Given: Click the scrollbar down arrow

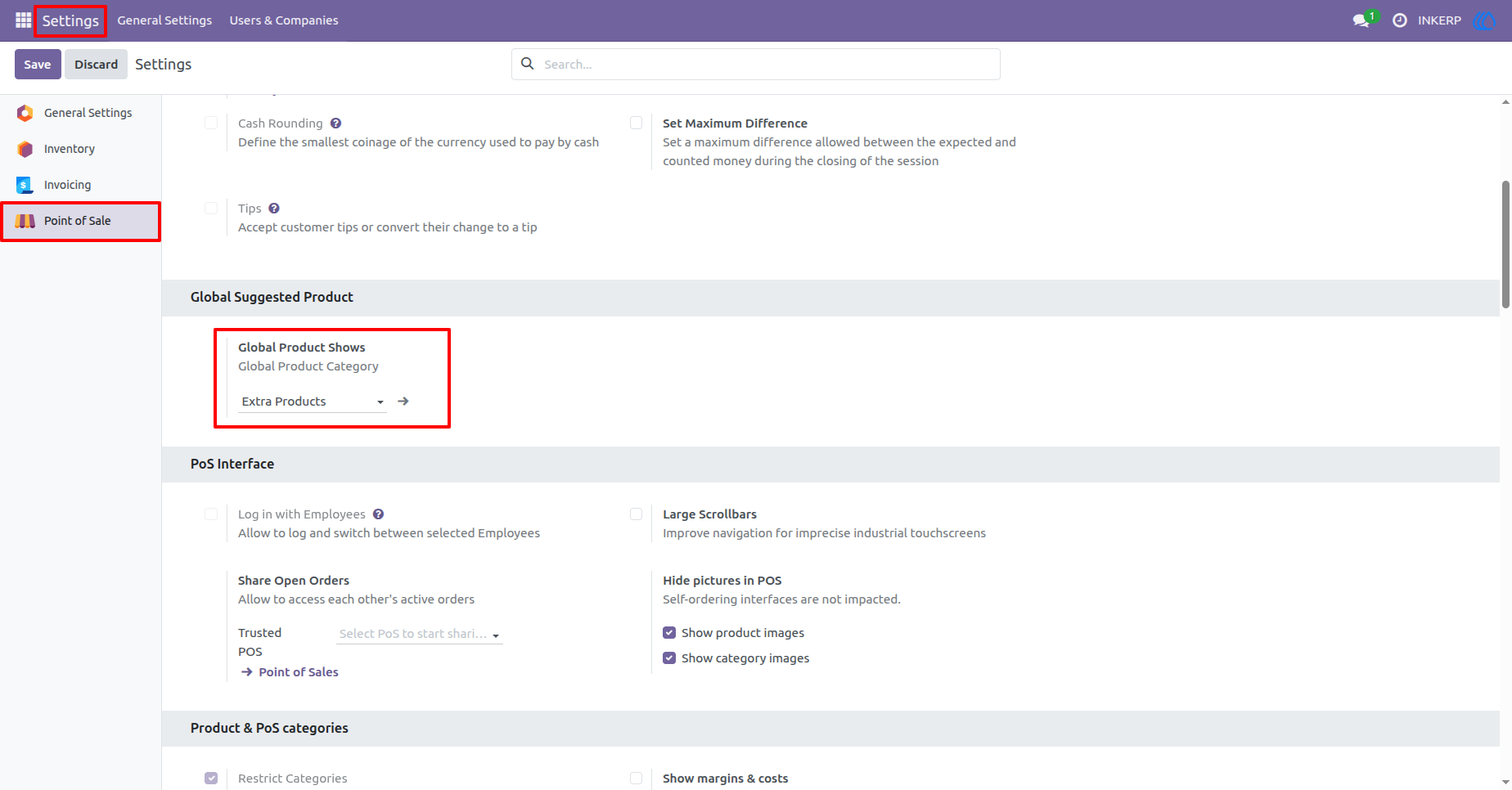Looking at the screenshot, I should (x=1505, y=783).
